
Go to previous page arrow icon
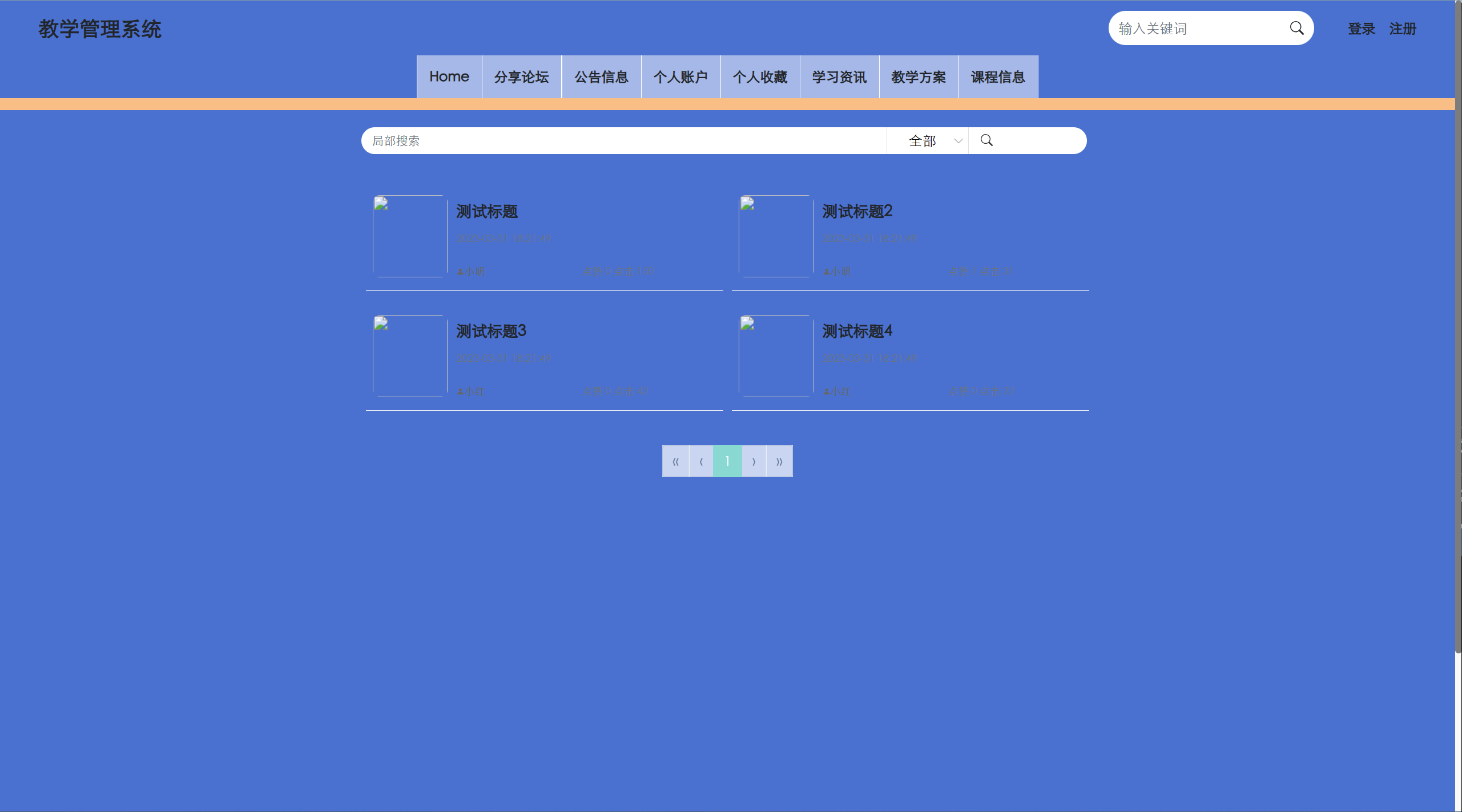click(701, 461)
